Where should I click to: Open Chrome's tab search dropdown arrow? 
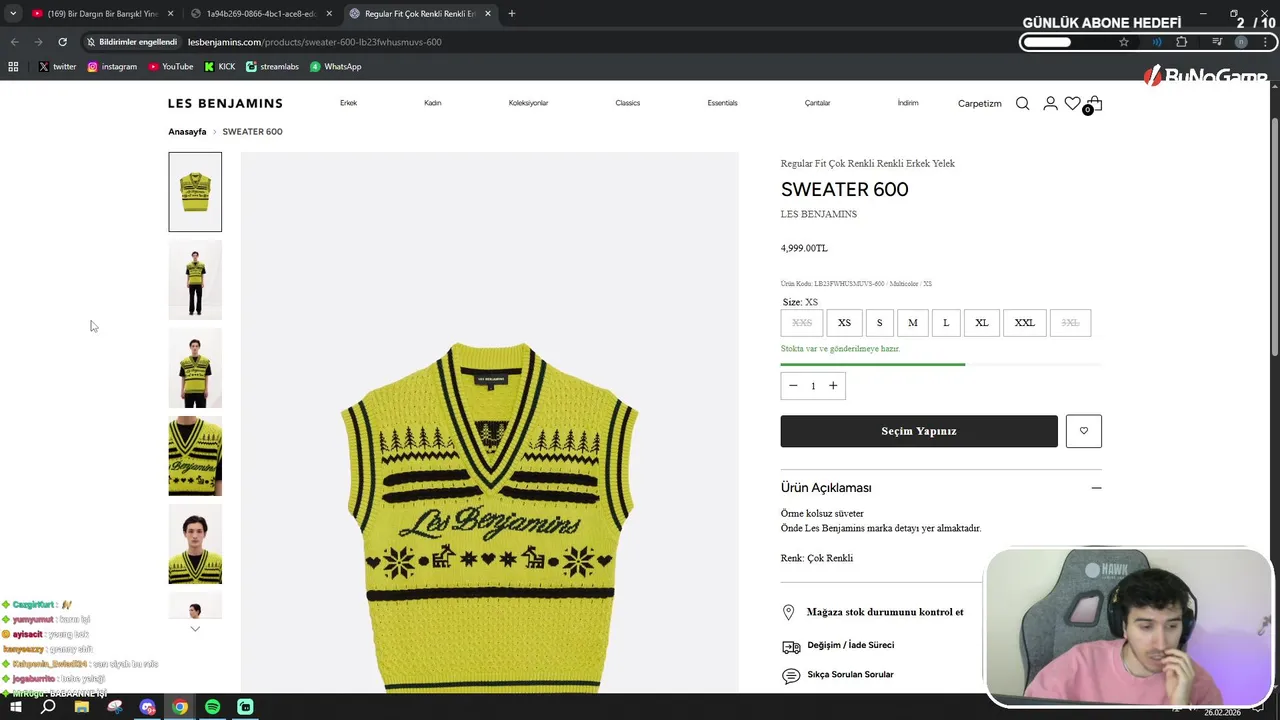[13, 14]
